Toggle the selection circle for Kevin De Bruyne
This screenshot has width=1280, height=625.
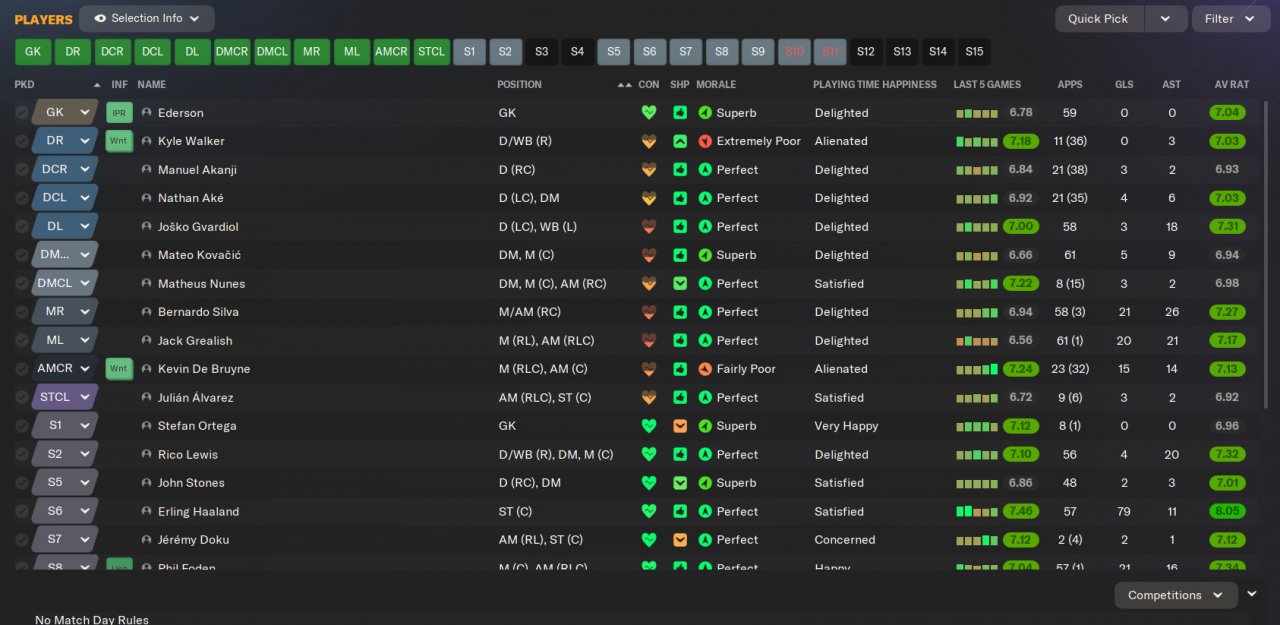(22, 369)
